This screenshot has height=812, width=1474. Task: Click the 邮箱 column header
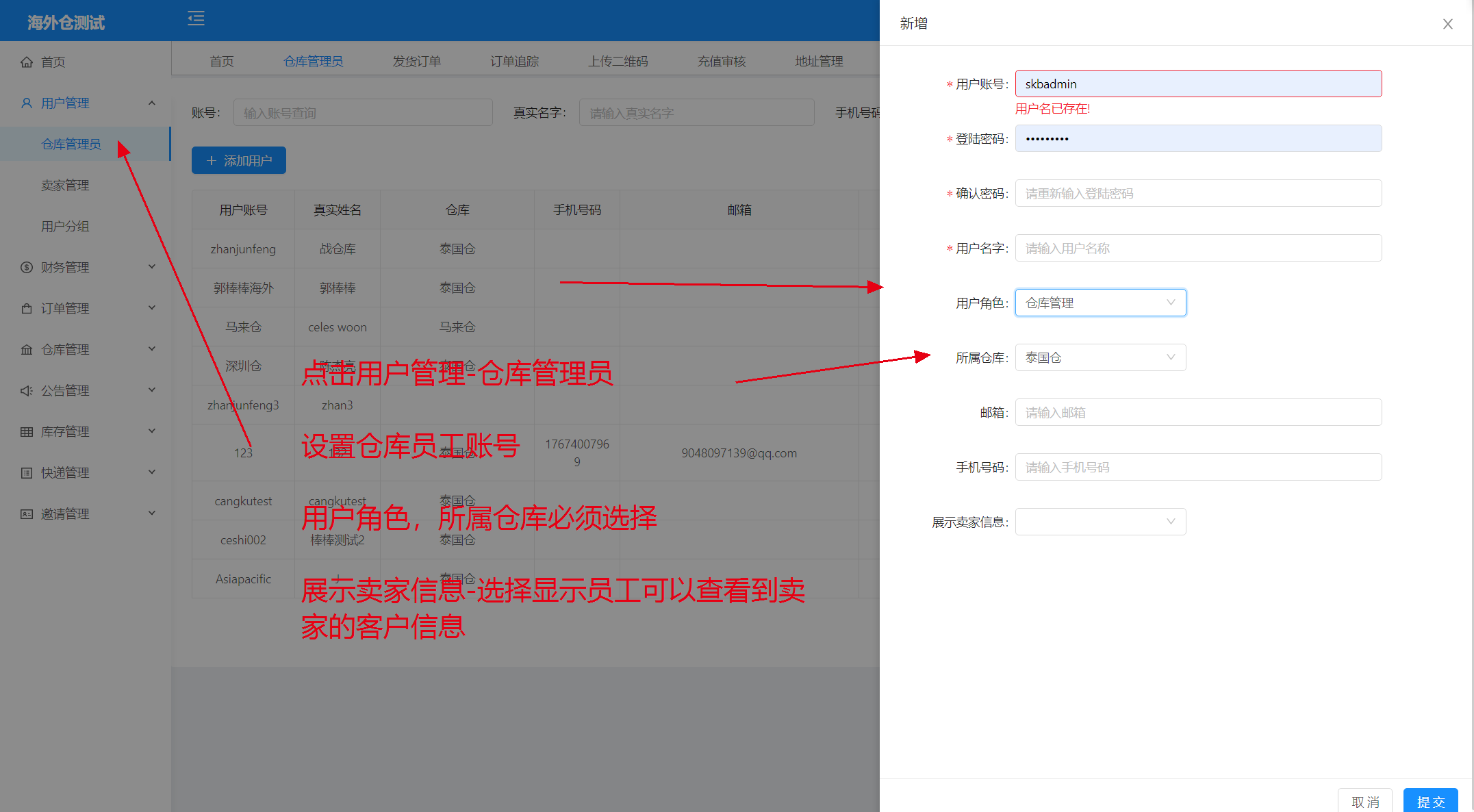point(739,210)
